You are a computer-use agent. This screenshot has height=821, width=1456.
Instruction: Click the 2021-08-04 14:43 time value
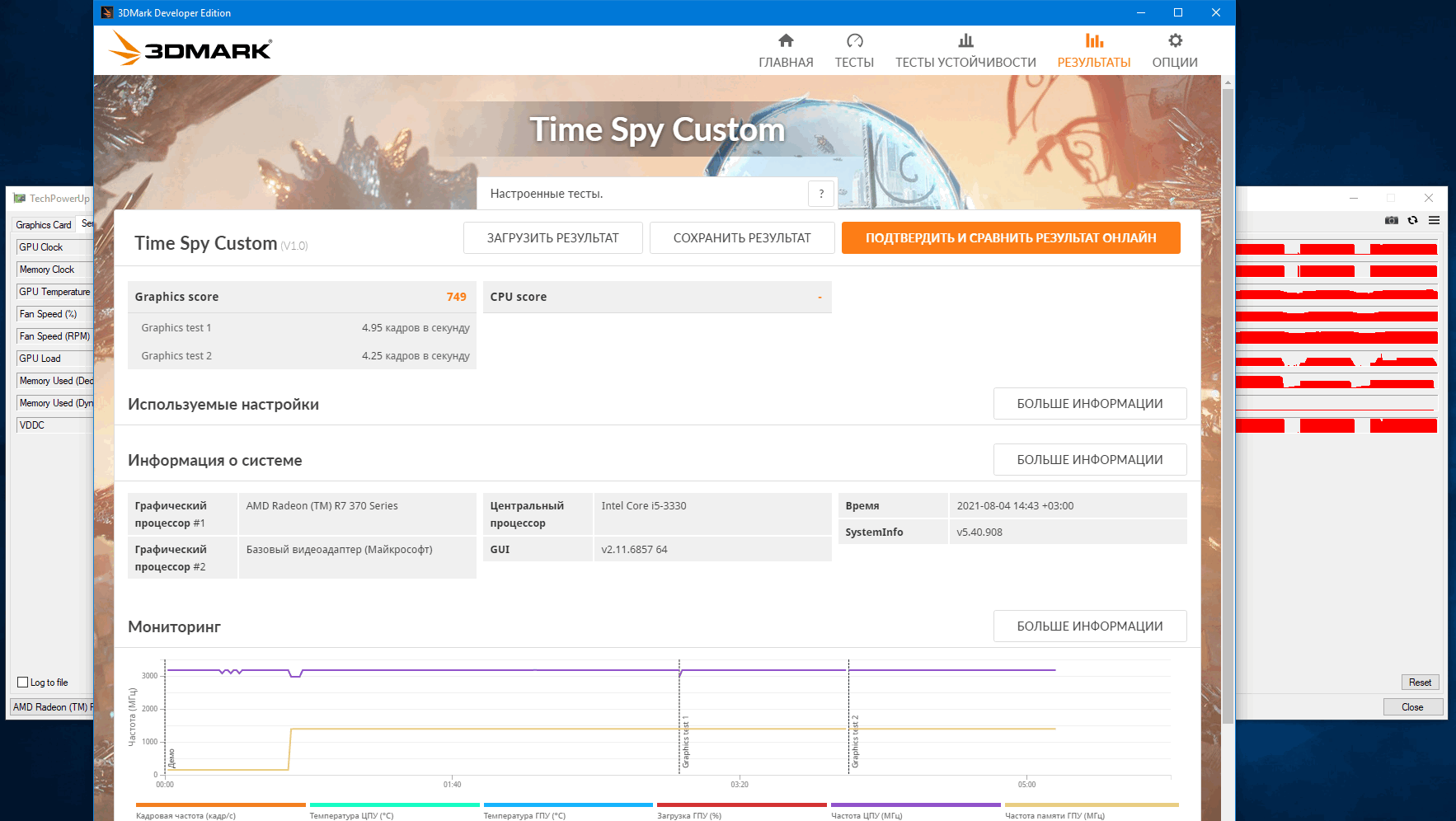point(1015,506)
